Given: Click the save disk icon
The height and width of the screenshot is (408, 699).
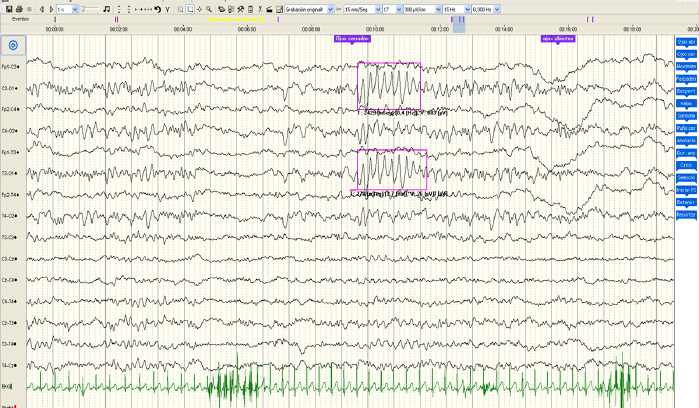Looking at the screenshot, I should [x=7, y=9].
